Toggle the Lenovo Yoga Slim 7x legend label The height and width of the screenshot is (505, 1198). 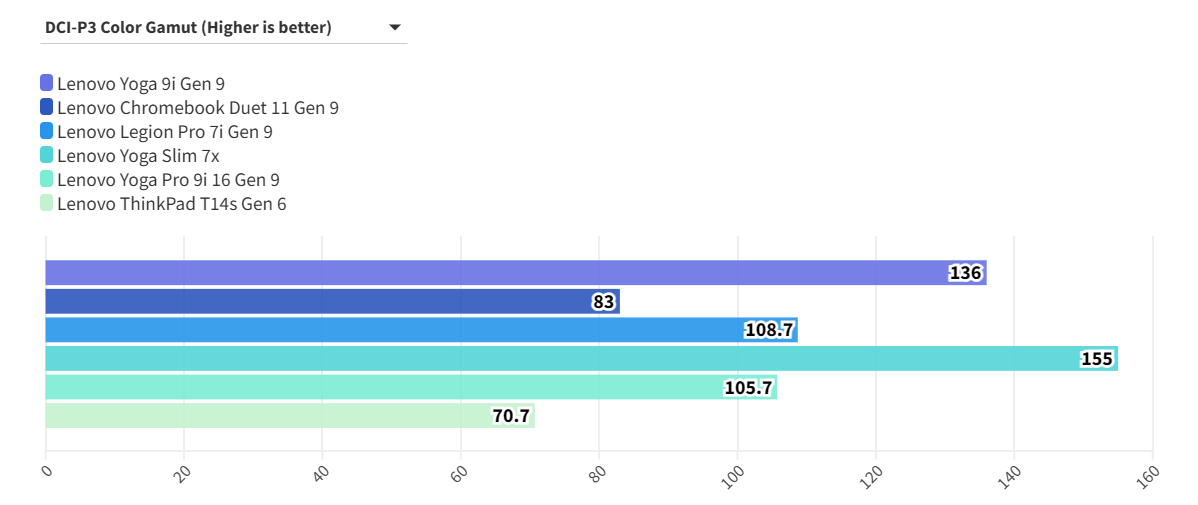pyautogui.click(x=138, y=155)
